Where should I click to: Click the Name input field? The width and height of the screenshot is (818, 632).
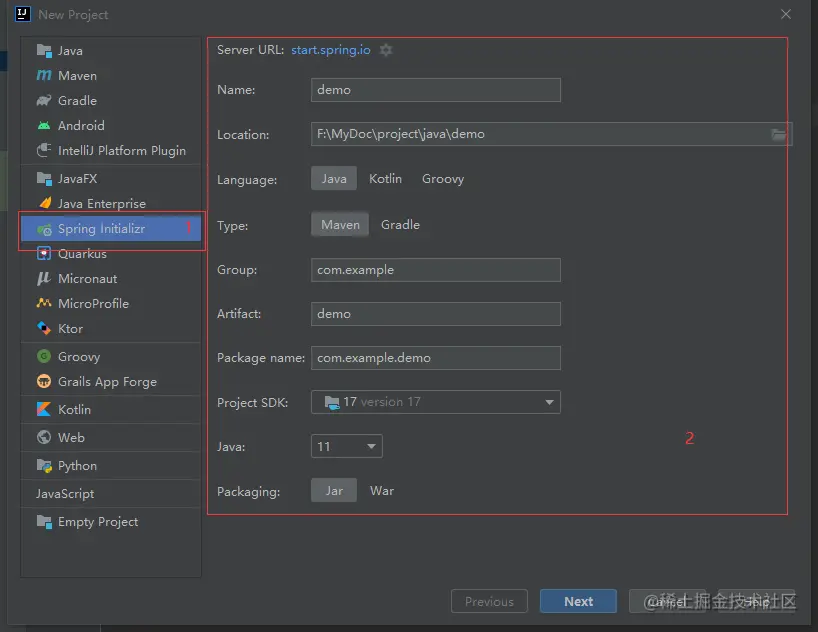click(x=436, y=90)
